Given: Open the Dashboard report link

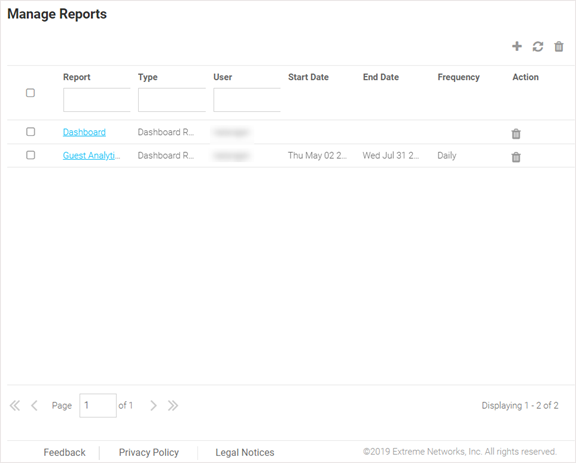Looking at the screenshot, I should (x=84, y=132).
